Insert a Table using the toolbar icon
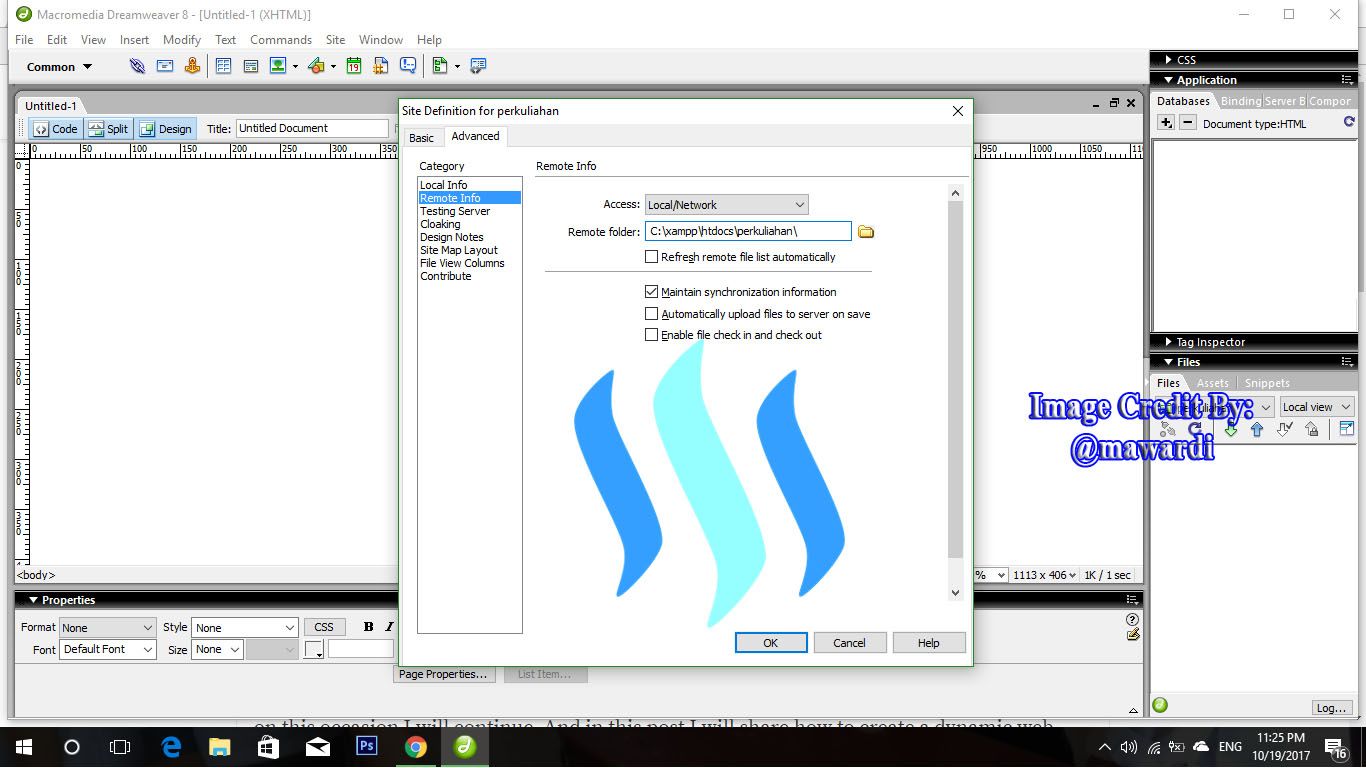 [x=223, y=66]
